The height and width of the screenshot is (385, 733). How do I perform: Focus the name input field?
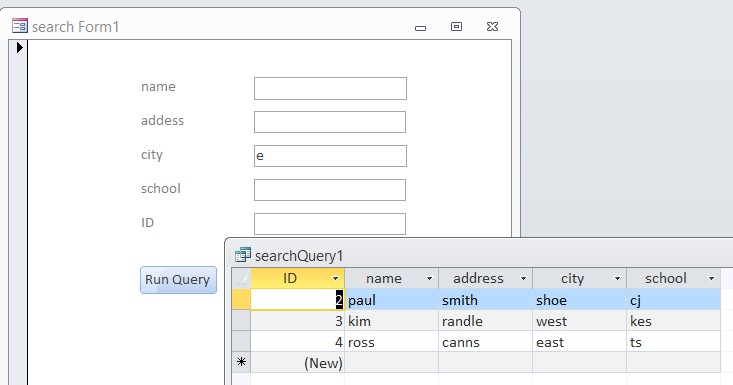coord(330,88)
